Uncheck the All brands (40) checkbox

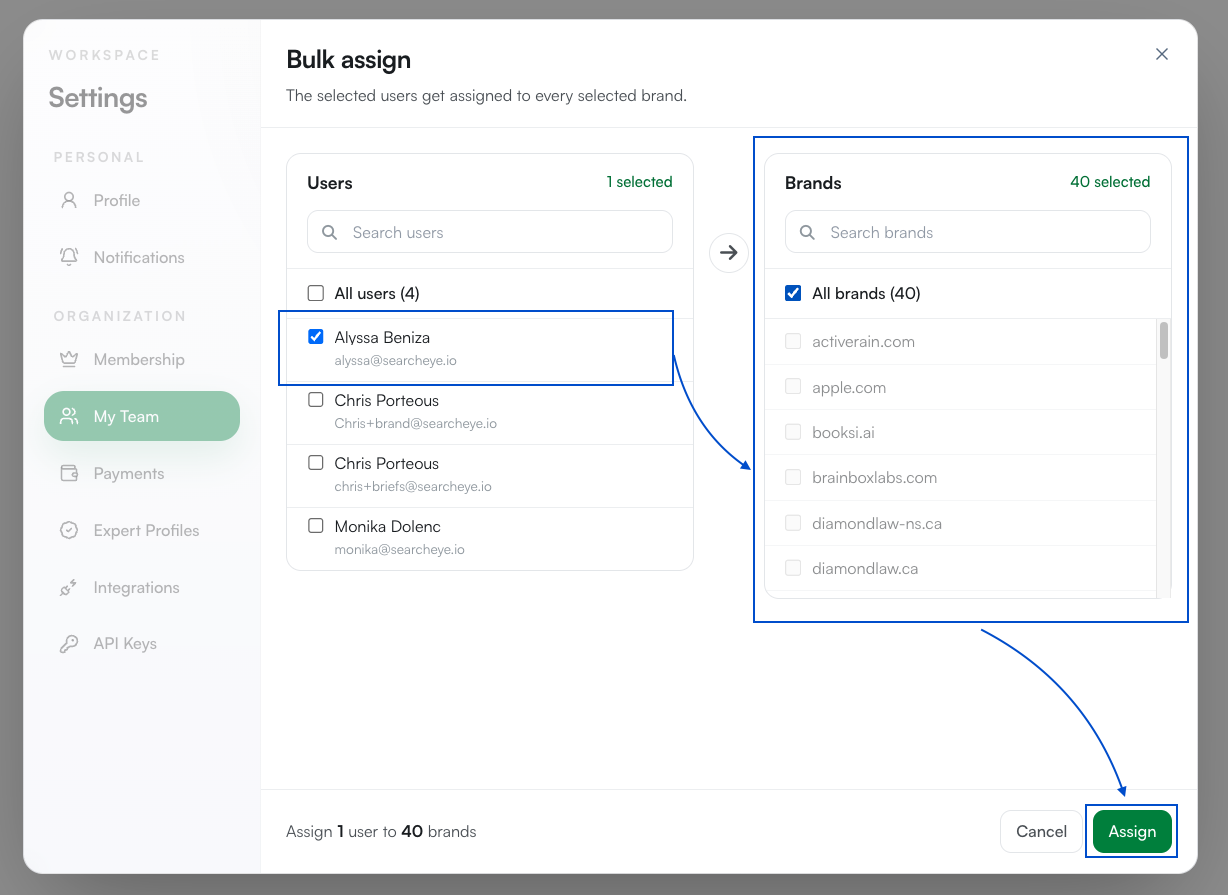point(794,293)
